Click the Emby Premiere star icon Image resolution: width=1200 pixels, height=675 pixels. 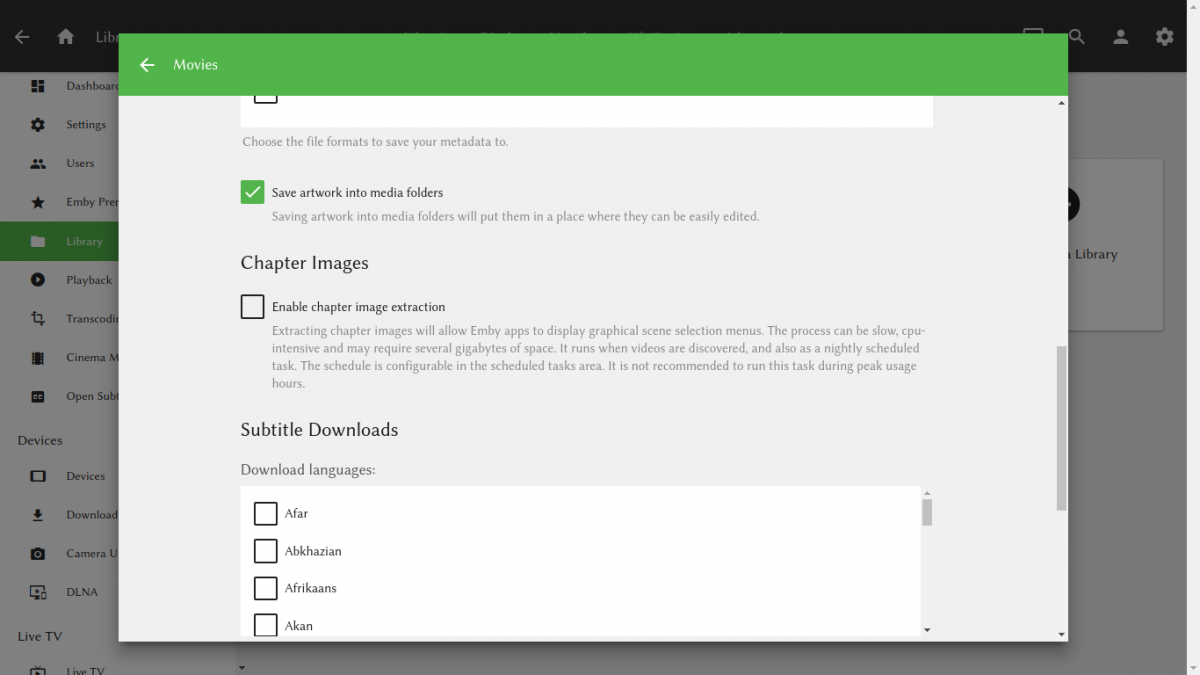38,202
